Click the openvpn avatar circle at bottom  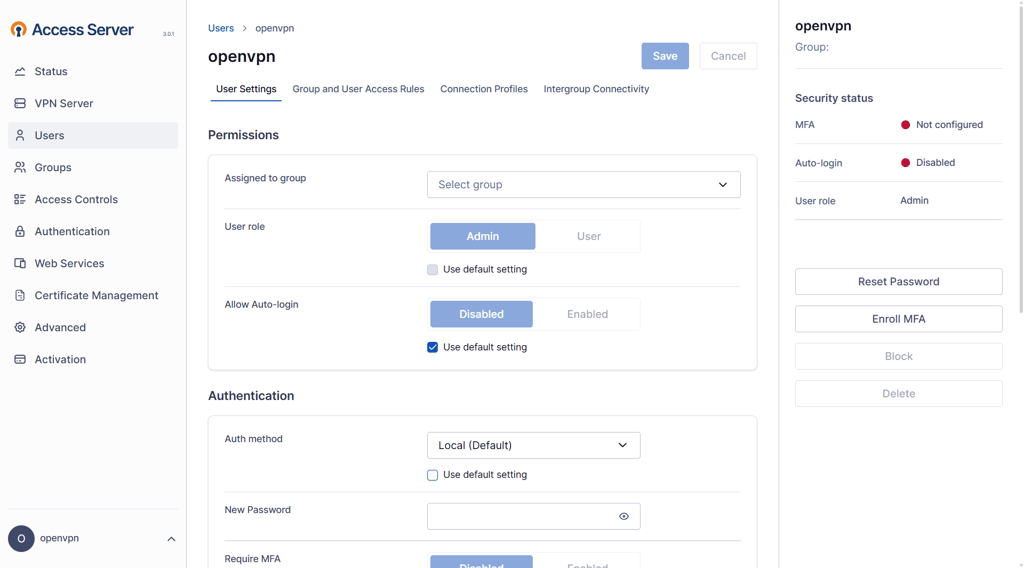(x=21, y=539)
